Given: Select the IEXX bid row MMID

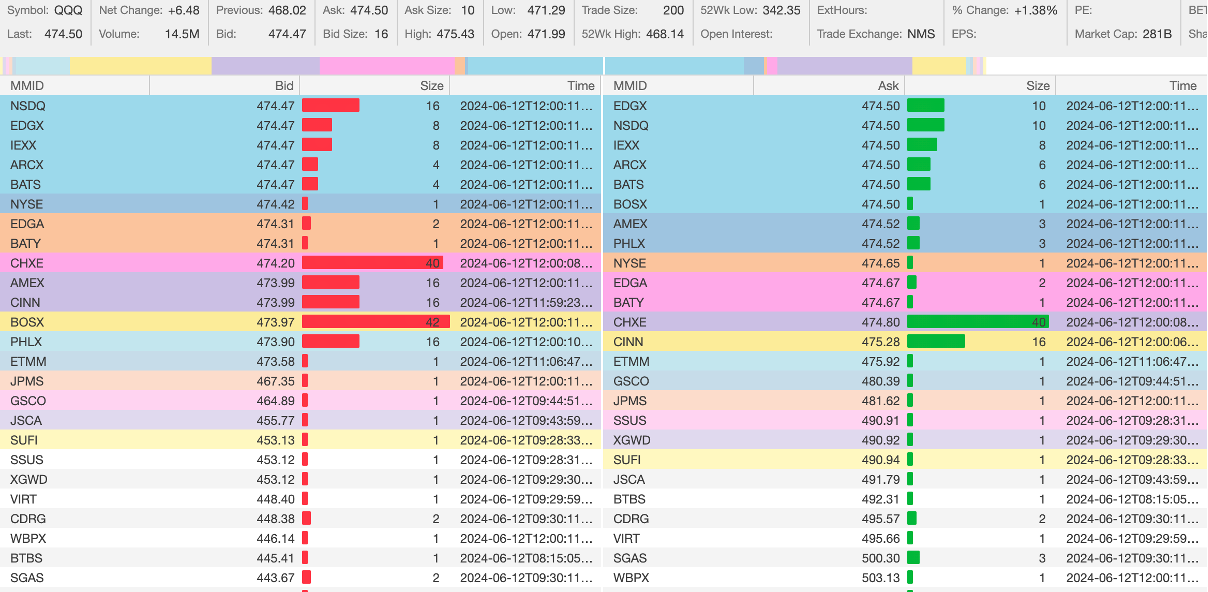Looking at the screenshot, I should (25, 145).
